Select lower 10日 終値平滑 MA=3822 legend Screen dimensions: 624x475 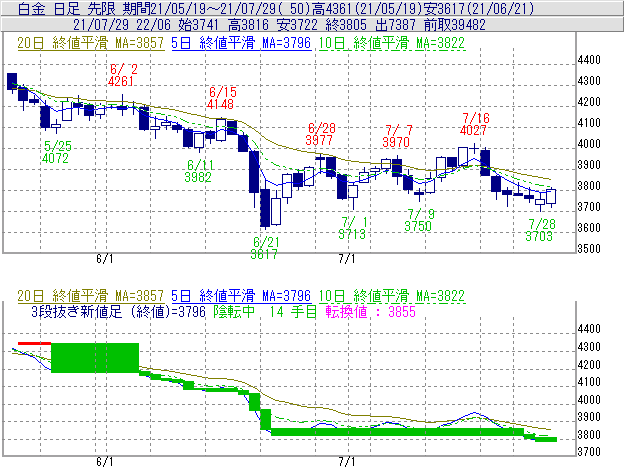392,296
